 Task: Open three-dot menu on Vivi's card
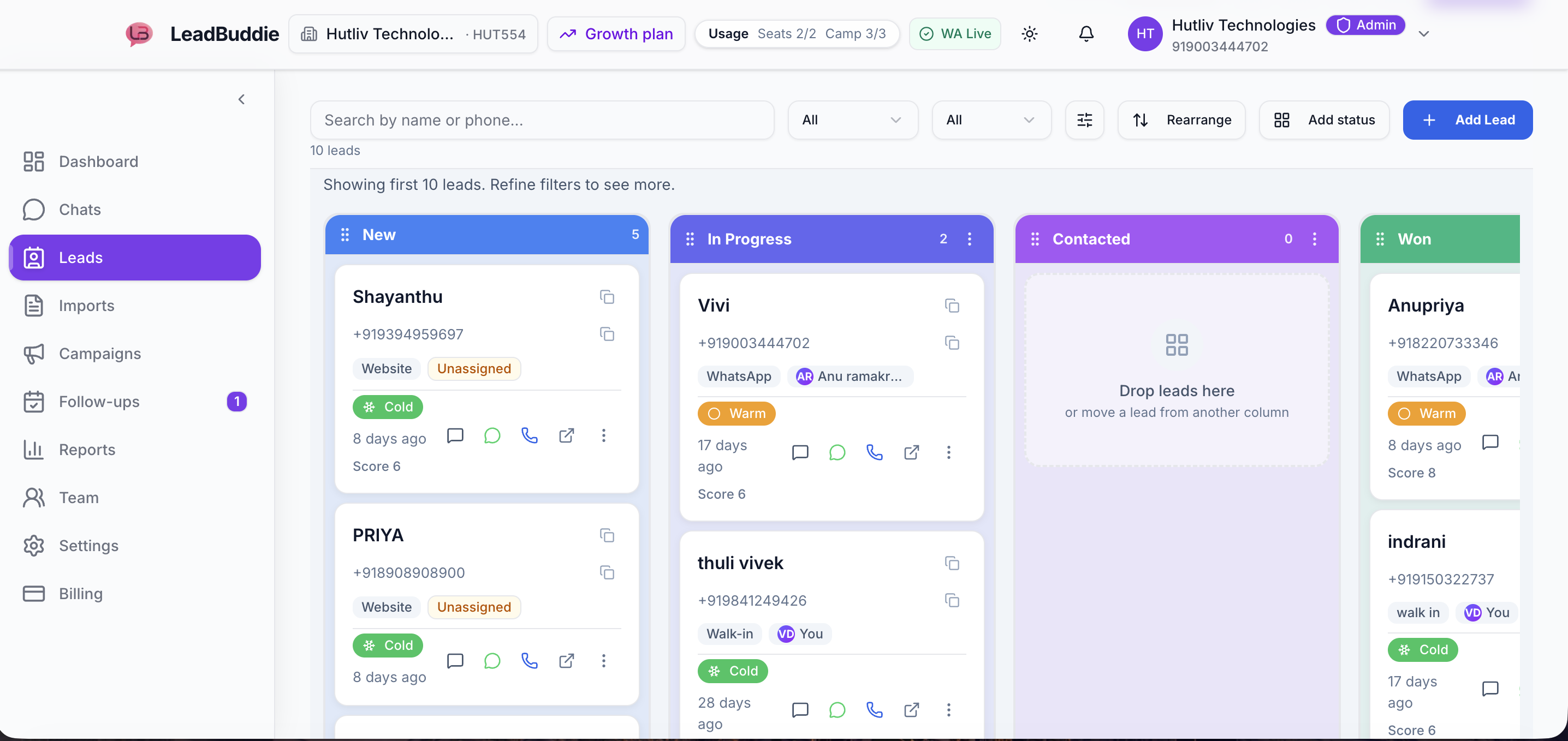point(948,452)
